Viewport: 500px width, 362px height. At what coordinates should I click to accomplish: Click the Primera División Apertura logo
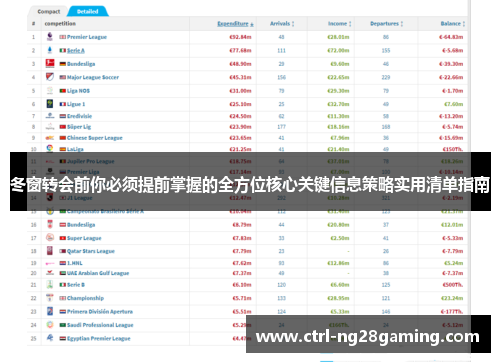pos(50,311)
